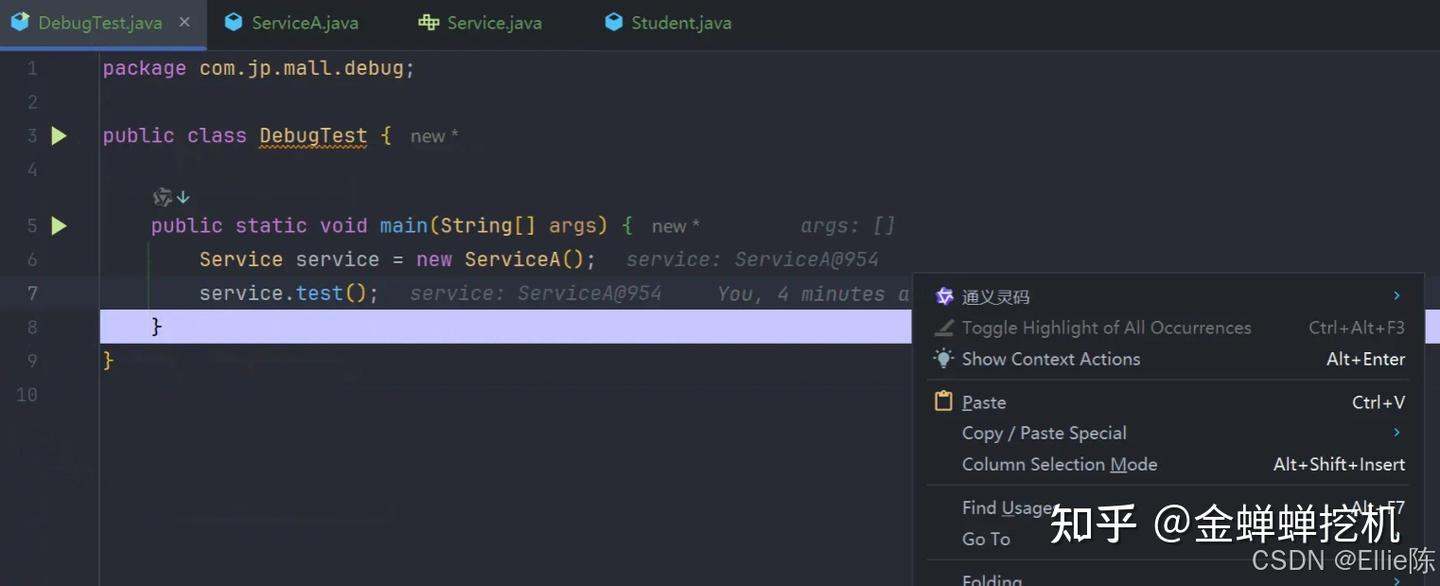
Task: Click line number 8 in the gutter
Action: click(x=31, y=327)
